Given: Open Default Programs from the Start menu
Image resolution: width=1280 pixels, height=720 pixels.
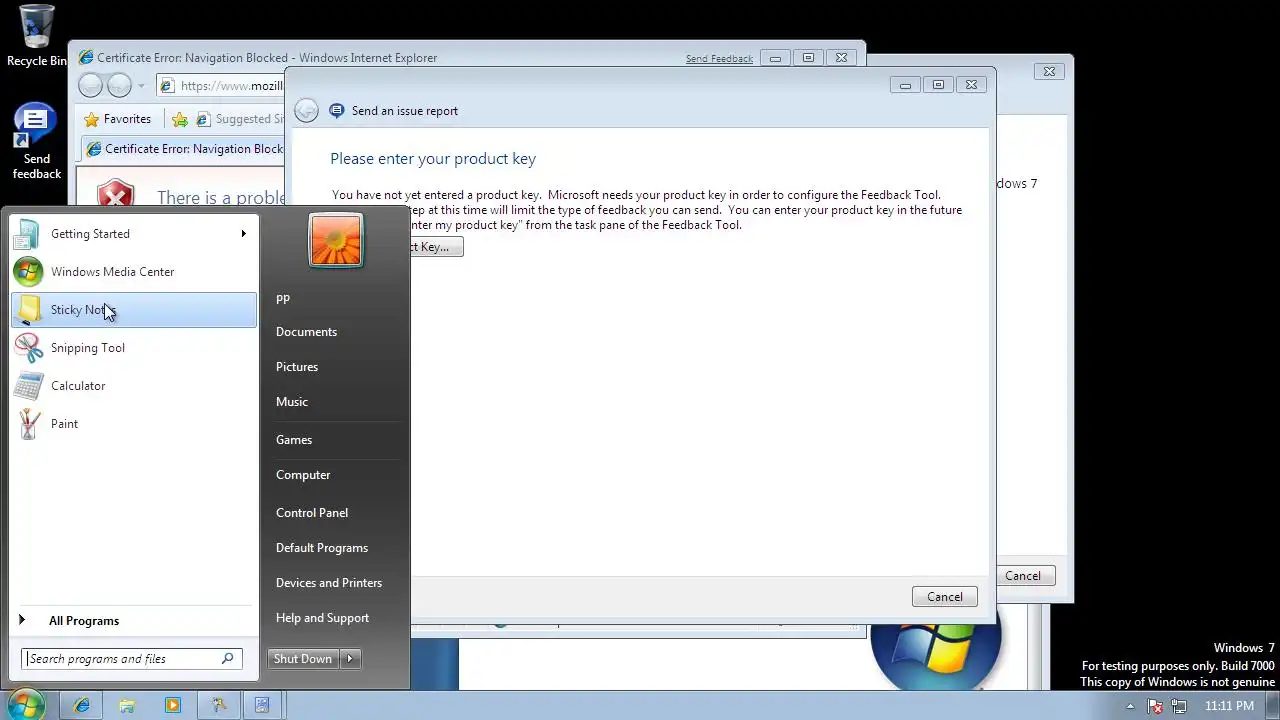Looking at the screenshot, I should point(322,548).
